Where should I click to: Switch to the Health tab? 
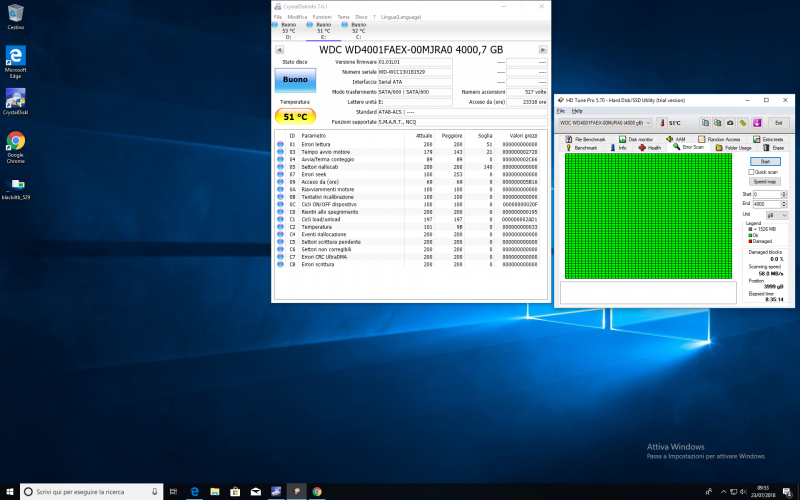pos(651,147)
